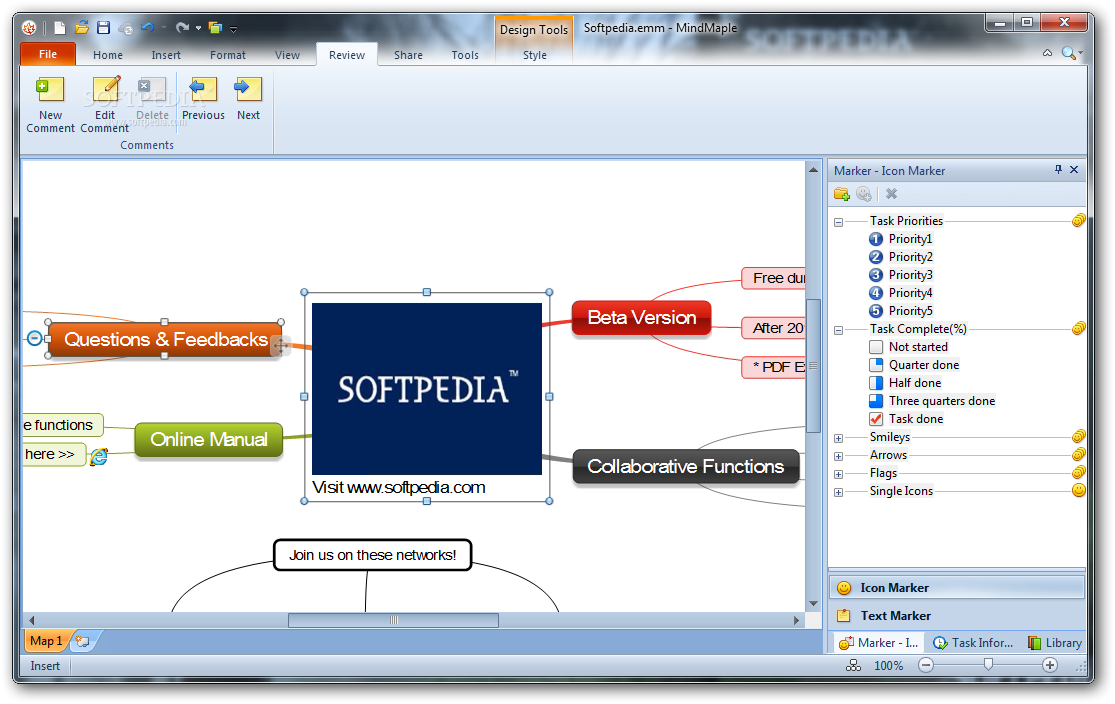This screenshot has height=704, width=1115.
Task: Pin the Marker panel
Action: (x=1058, y=169)
